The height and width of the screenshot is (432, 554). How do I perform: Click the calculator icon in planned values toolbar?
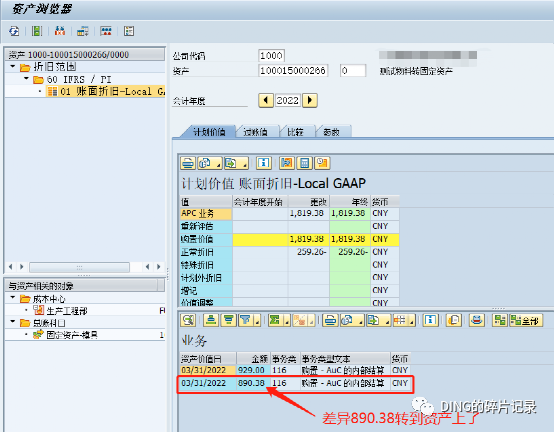[305, 163]
